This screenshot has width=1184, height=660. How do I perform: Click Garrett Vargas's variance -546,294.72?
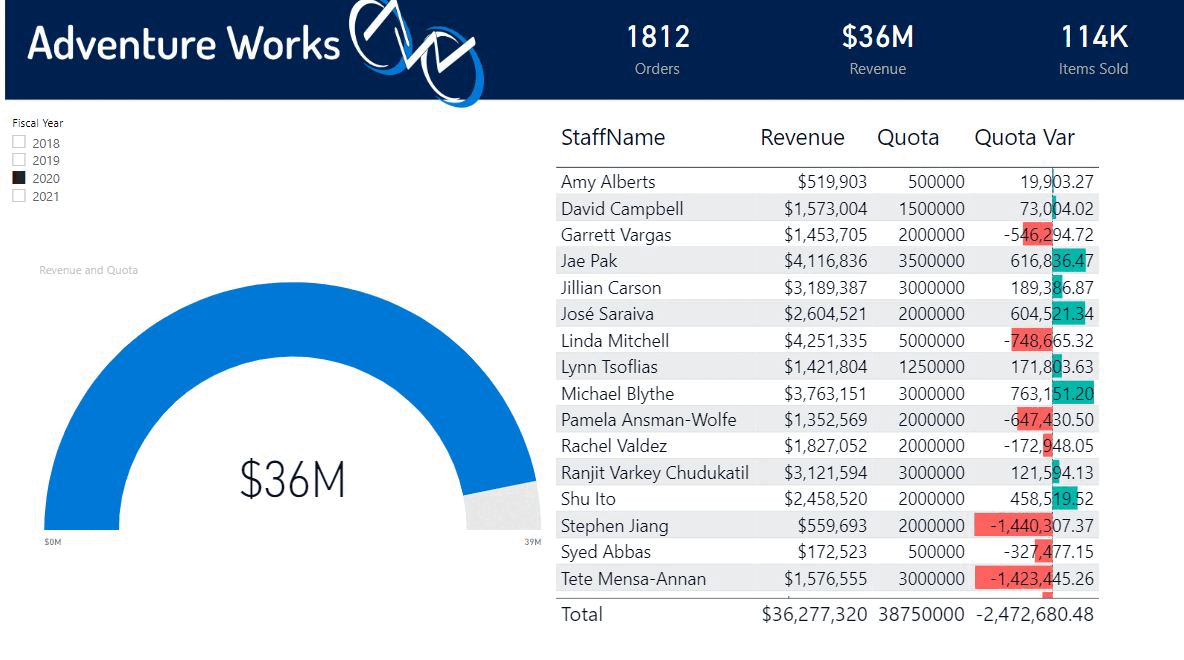click(1048, 235)
